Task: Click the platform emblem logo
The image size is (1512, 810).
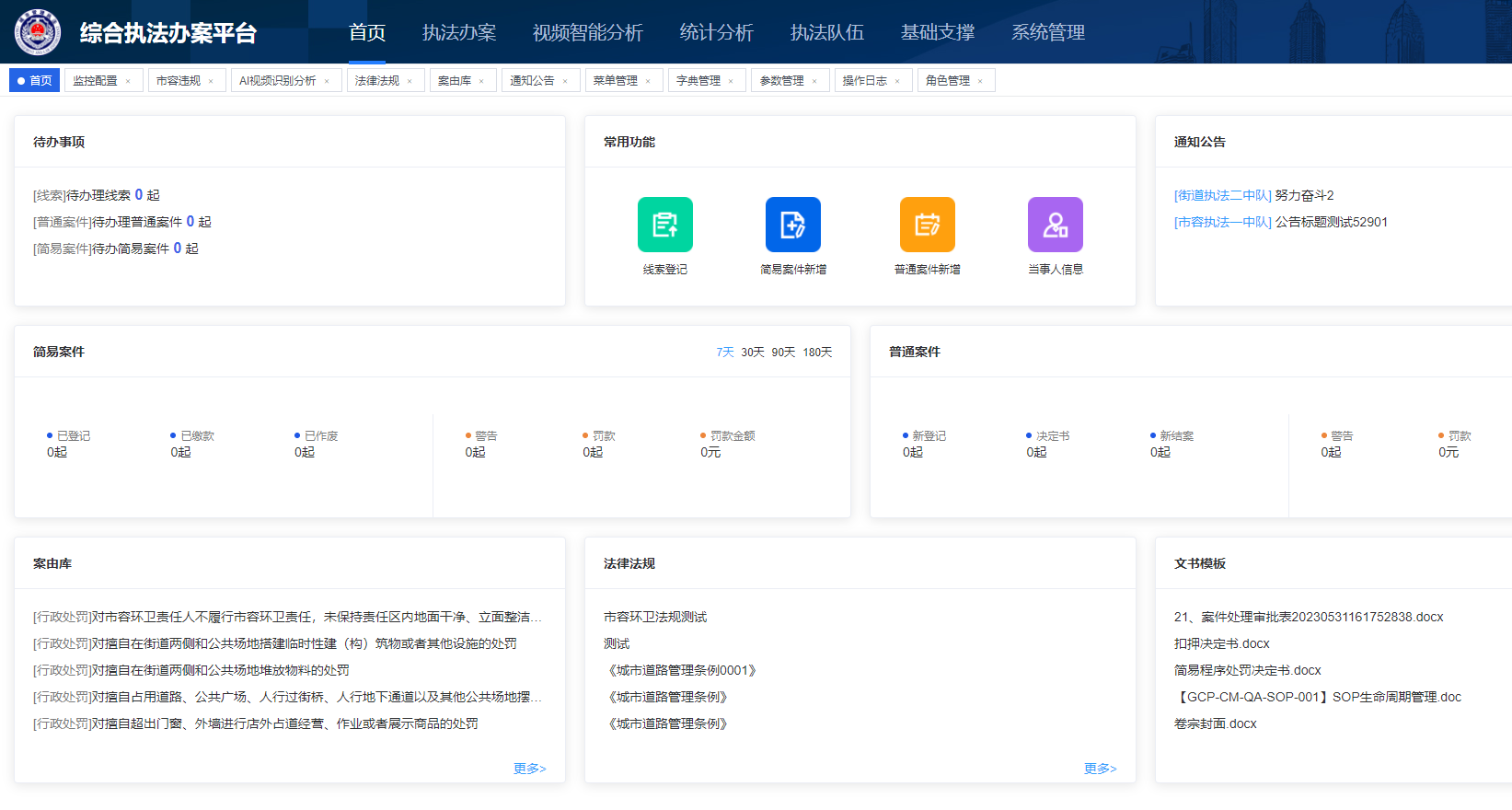Action: pyautogui.click(x=38, y=32)
